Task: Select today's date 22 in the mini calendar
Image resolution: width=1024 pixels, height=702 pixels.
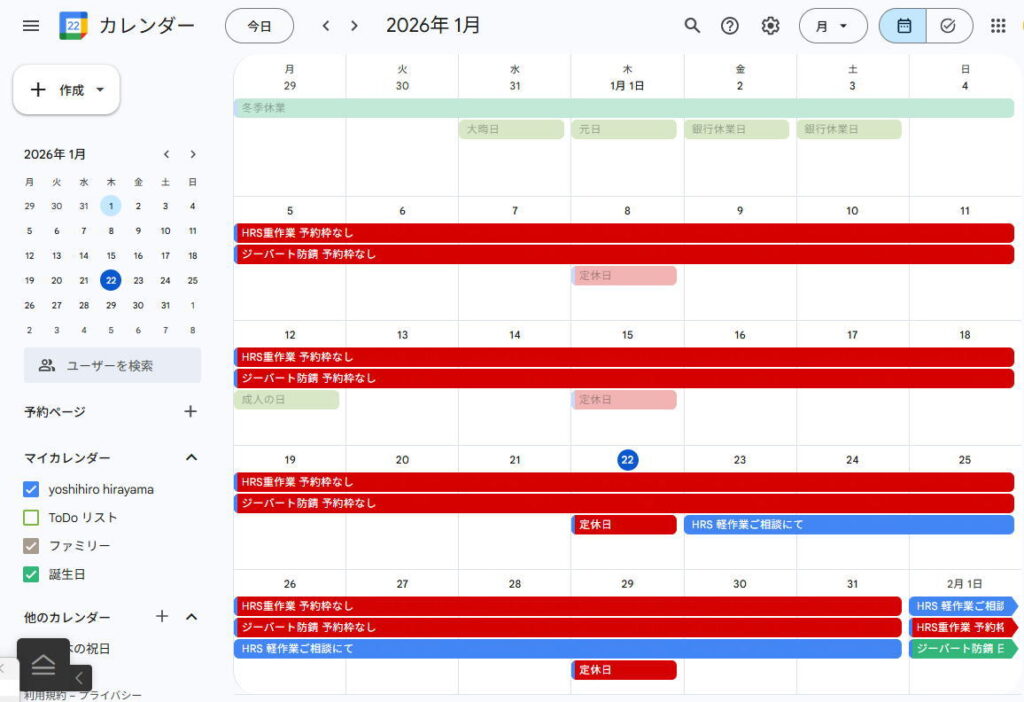Action: point(110,280)
